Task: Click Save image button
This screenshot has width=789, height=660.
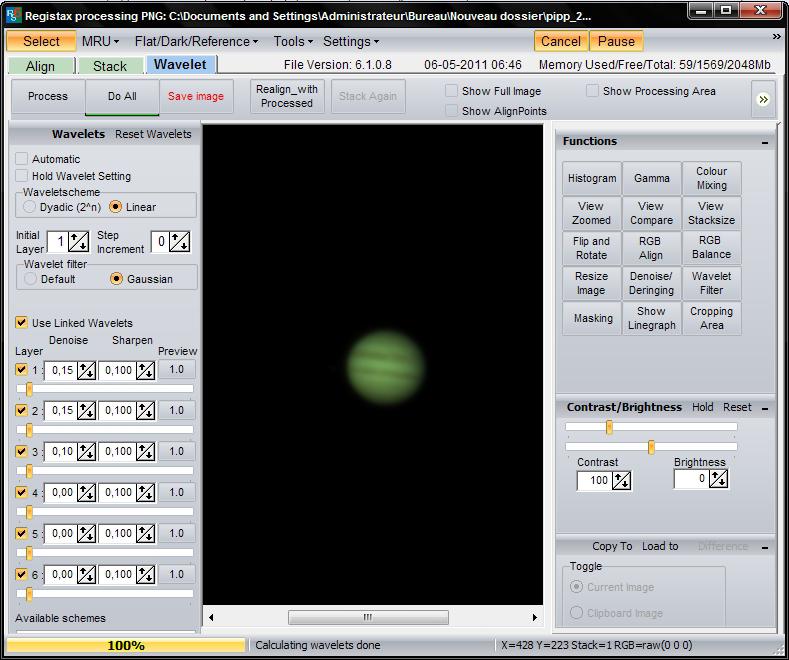Action: tap(196, 97)
